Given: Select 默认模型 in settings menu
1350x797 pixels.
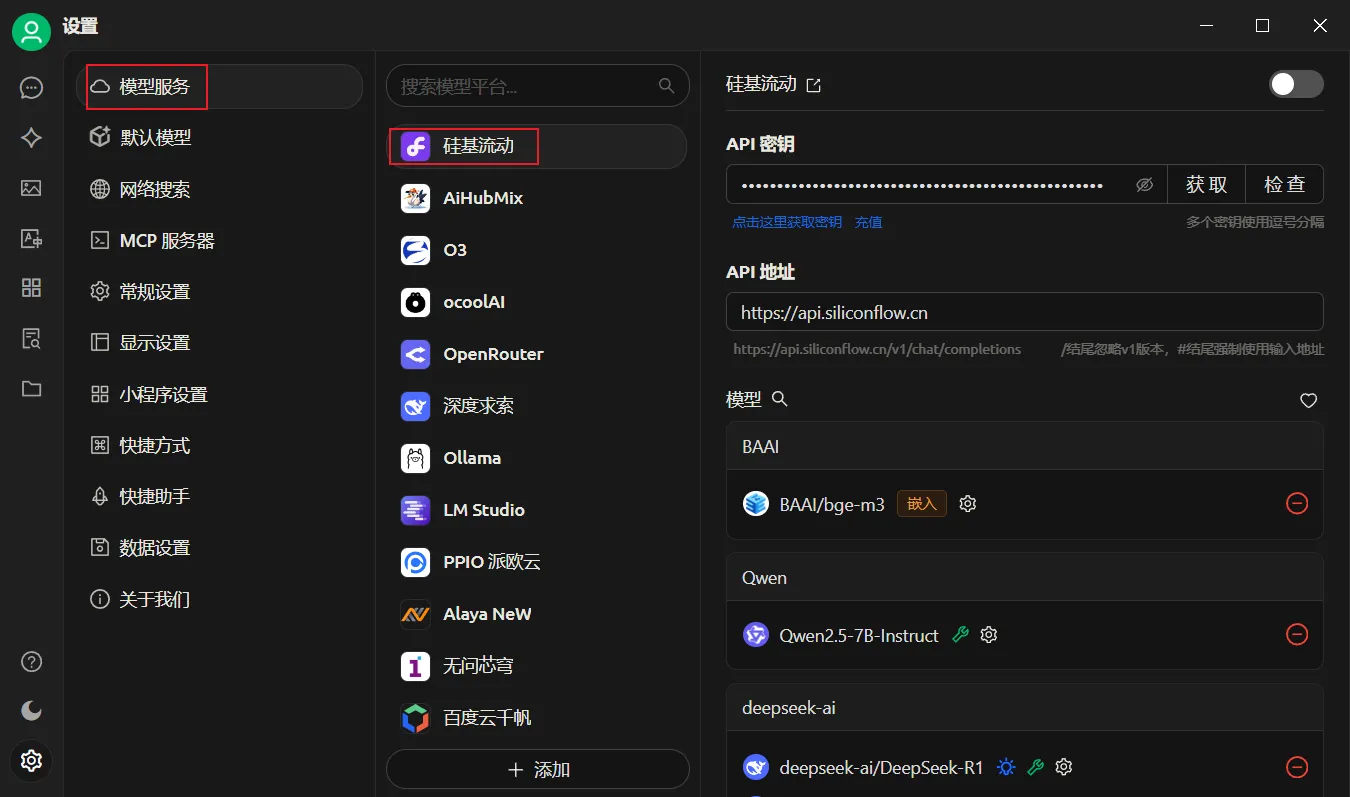Looking at the screenshot, I should (x=219, y=138).
